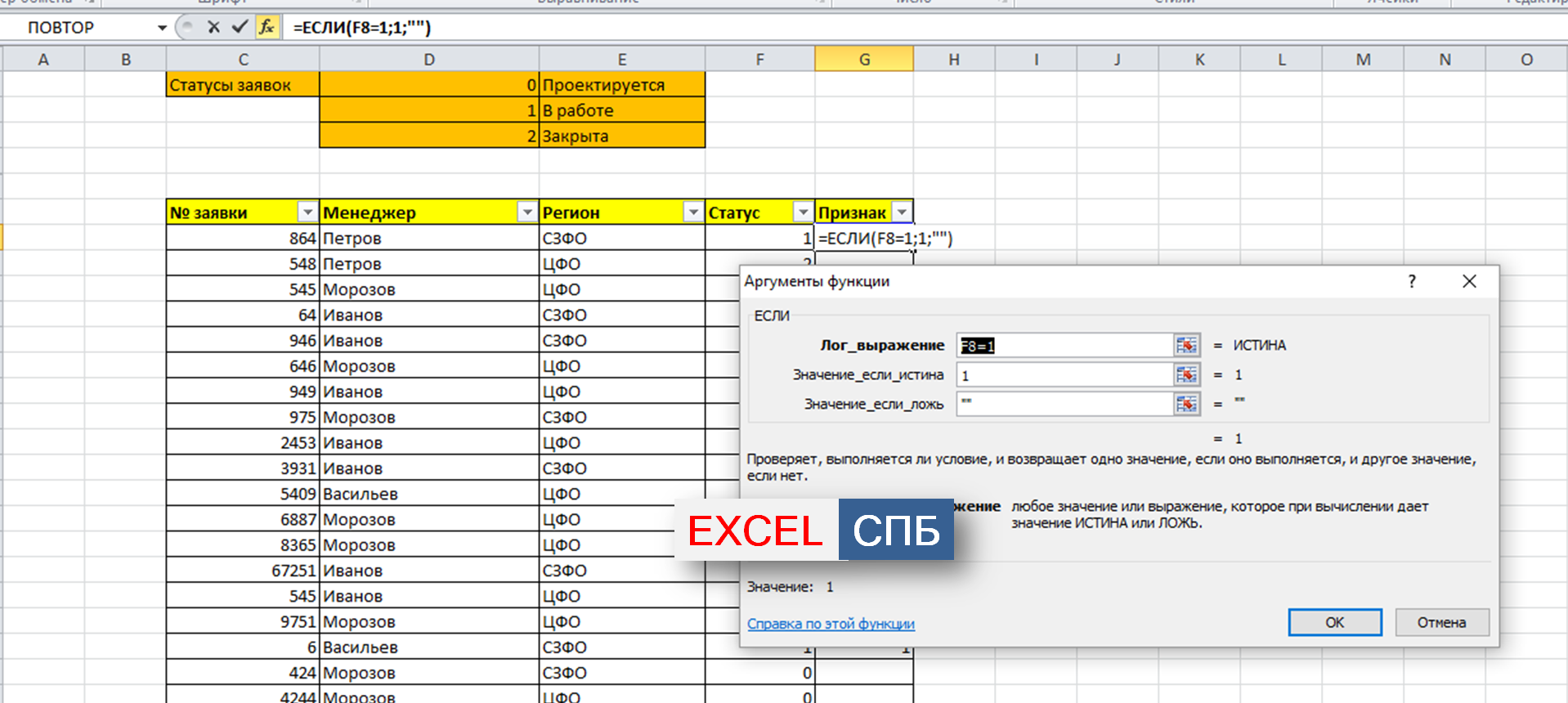The height and width of the screenshot is (703, 1568).
Task: Click the Insert Function fx icon
Action: point(267,27)
